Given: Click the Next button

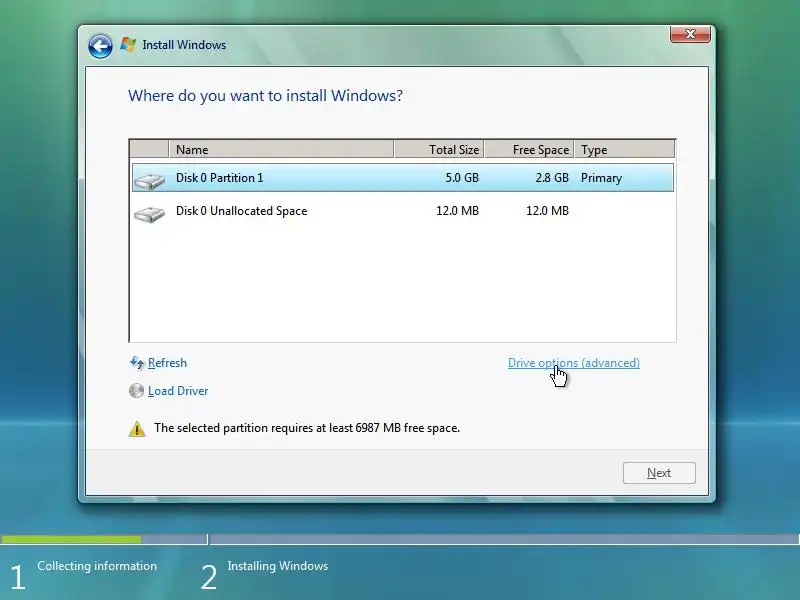Looking at the screenshot, I should [659, 473].
